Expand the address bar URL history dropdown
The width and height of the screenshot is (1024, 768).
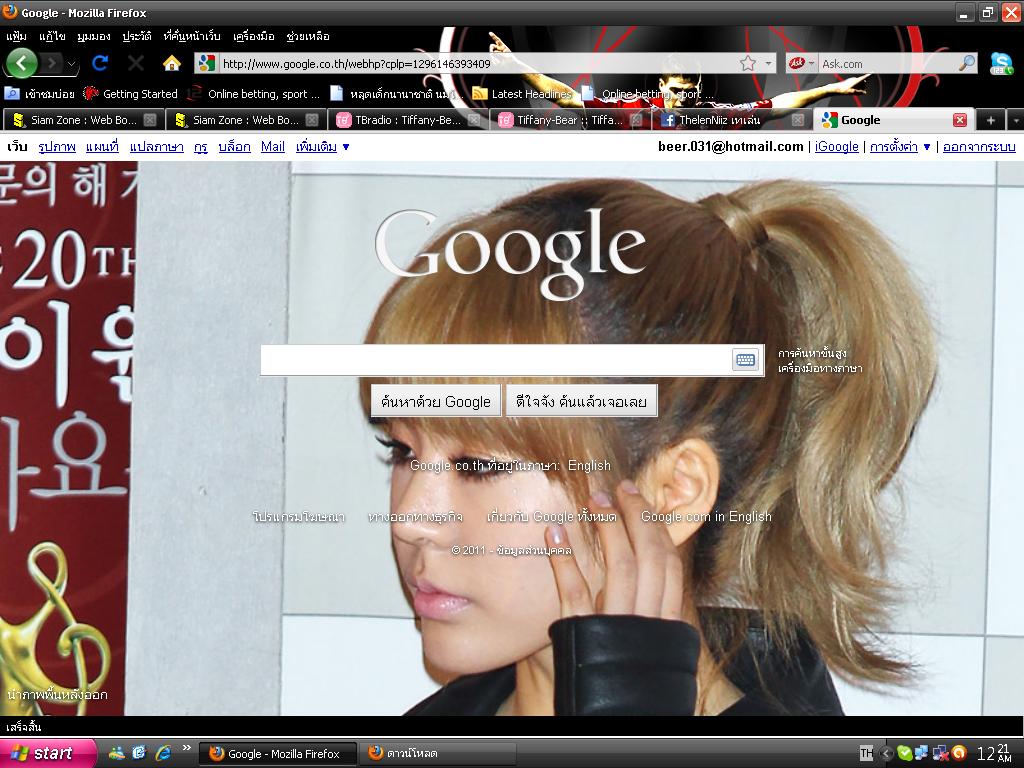(769, 63)
